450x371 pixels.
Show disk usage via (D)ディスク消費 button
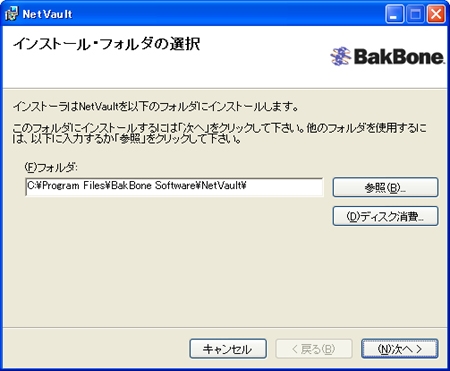385,216
